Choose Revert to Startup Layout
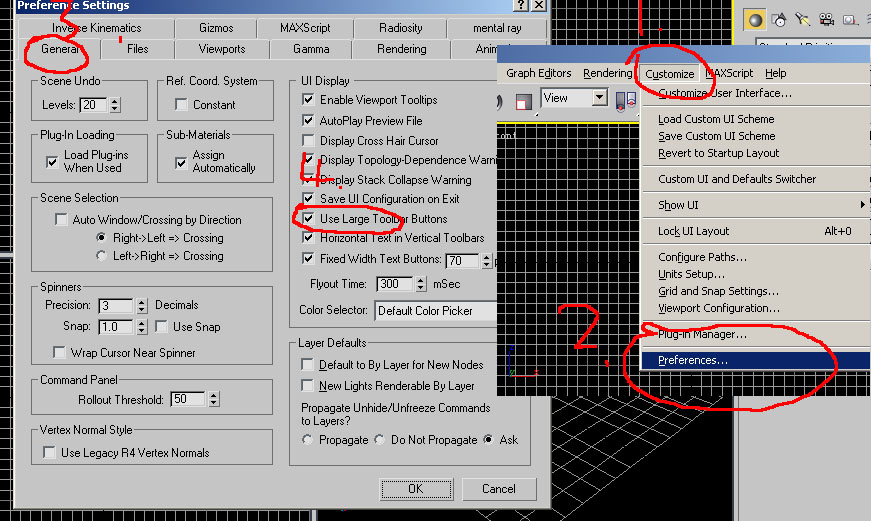 tap(755, 153)
